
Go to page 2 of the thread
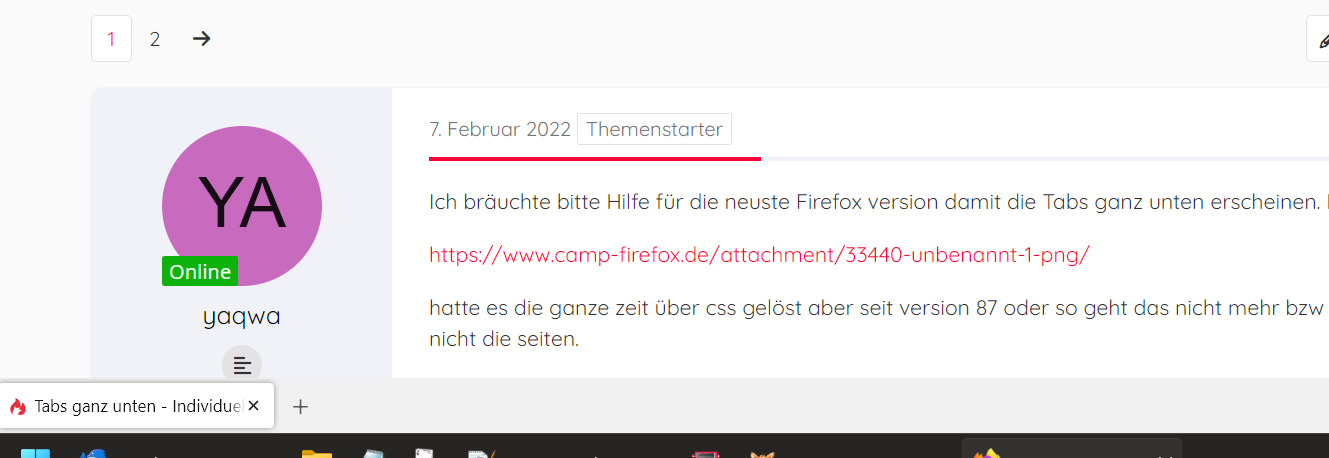tap(155, 39)
